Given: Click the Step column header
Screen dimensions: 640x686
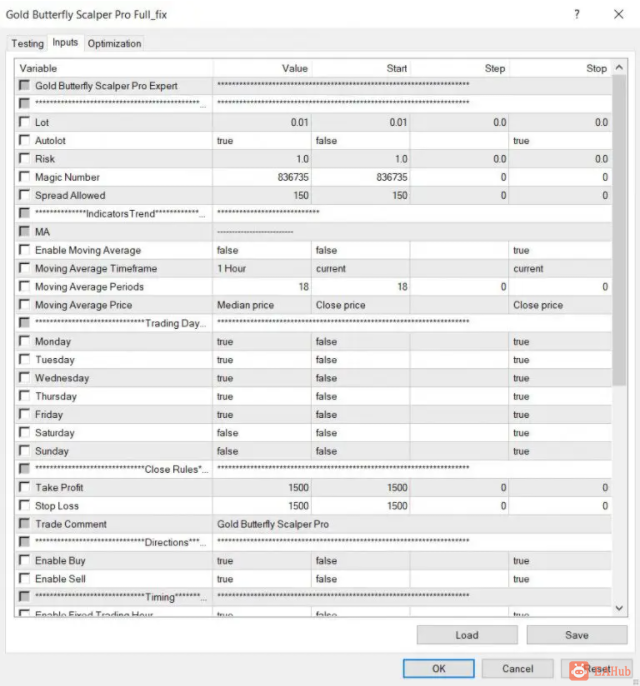Looking at the screenshot, I should click(x=459, y=68).
